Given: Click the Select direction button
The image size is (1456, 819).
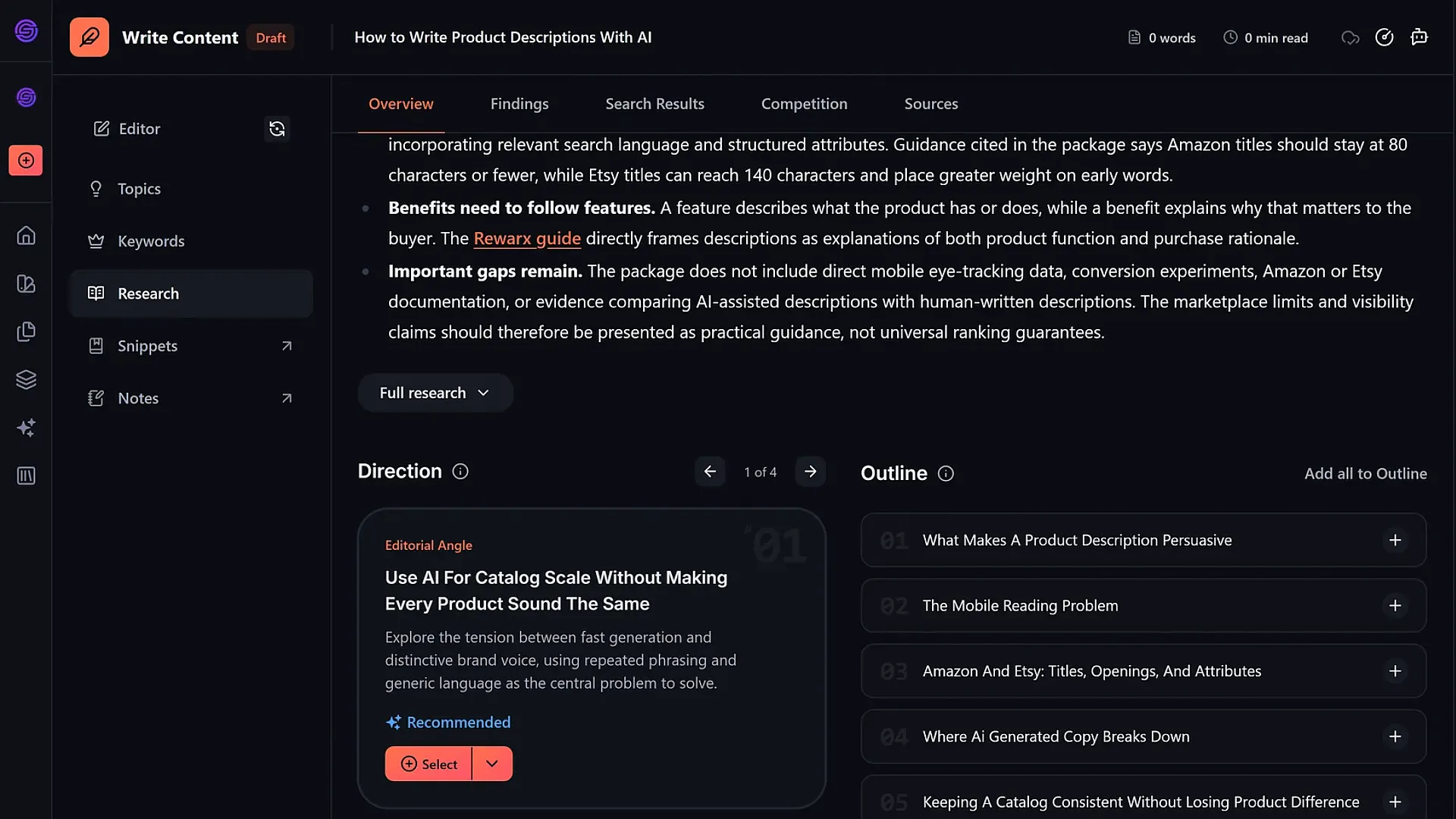Looking at the screenshot, I should [428, 764].
